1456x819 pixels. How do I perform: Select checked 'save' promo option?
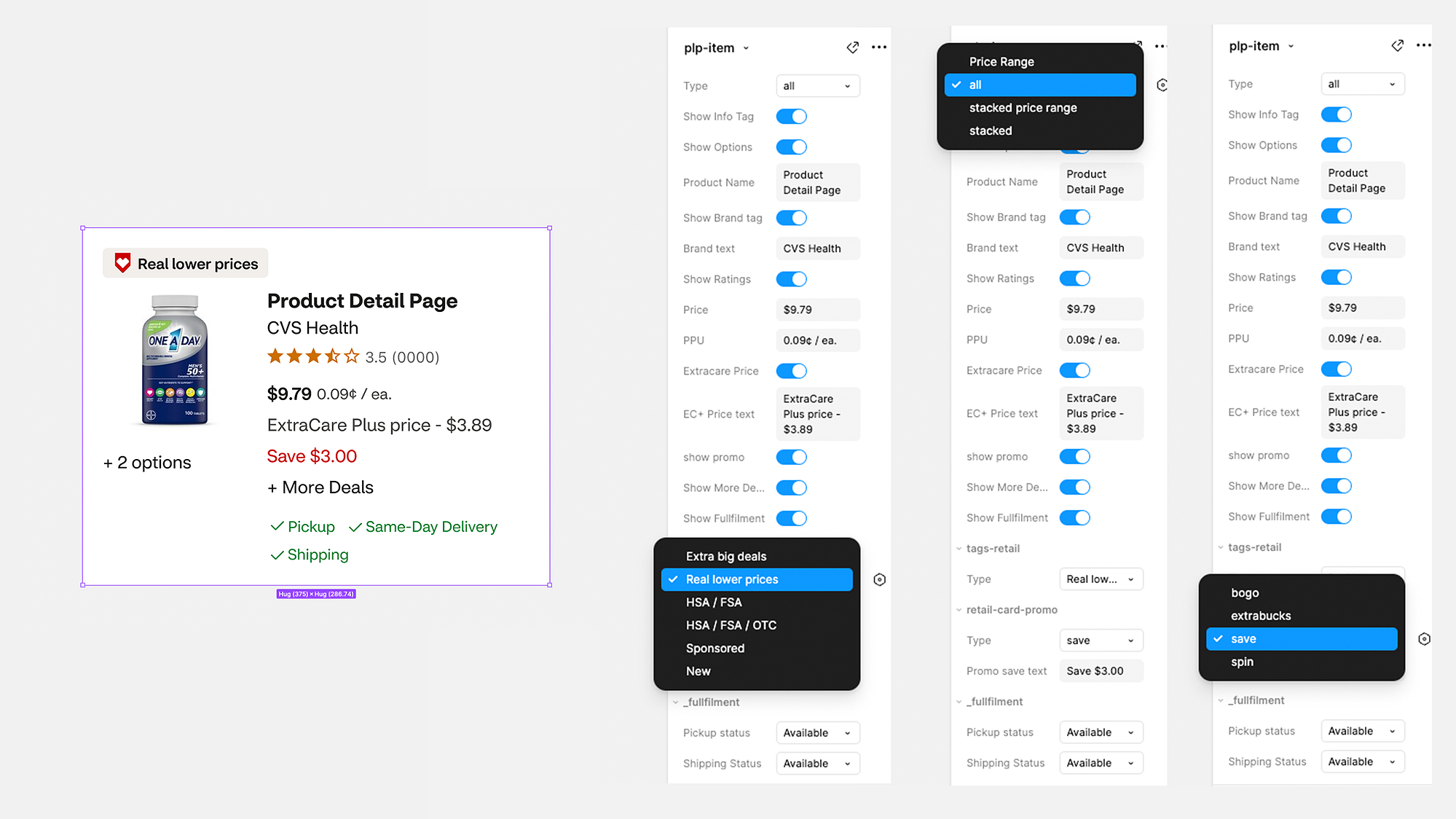[1302, 639]
